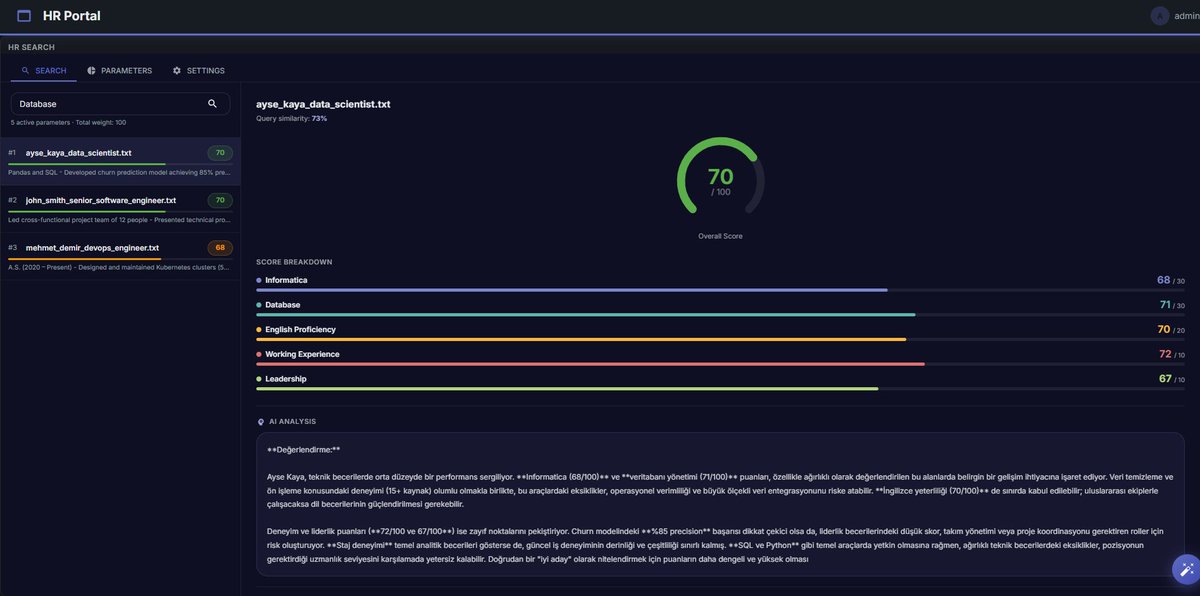Viewport: 1200px width, 596px height.
Task: Click the pie icon beside Parameters
Action: coord(91,71)
